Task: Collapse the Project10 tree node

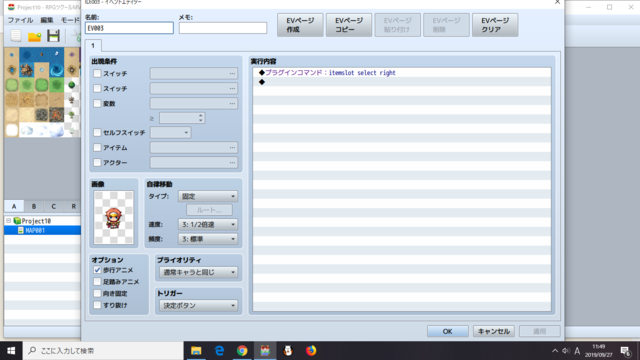Action: tap(9, 221)
